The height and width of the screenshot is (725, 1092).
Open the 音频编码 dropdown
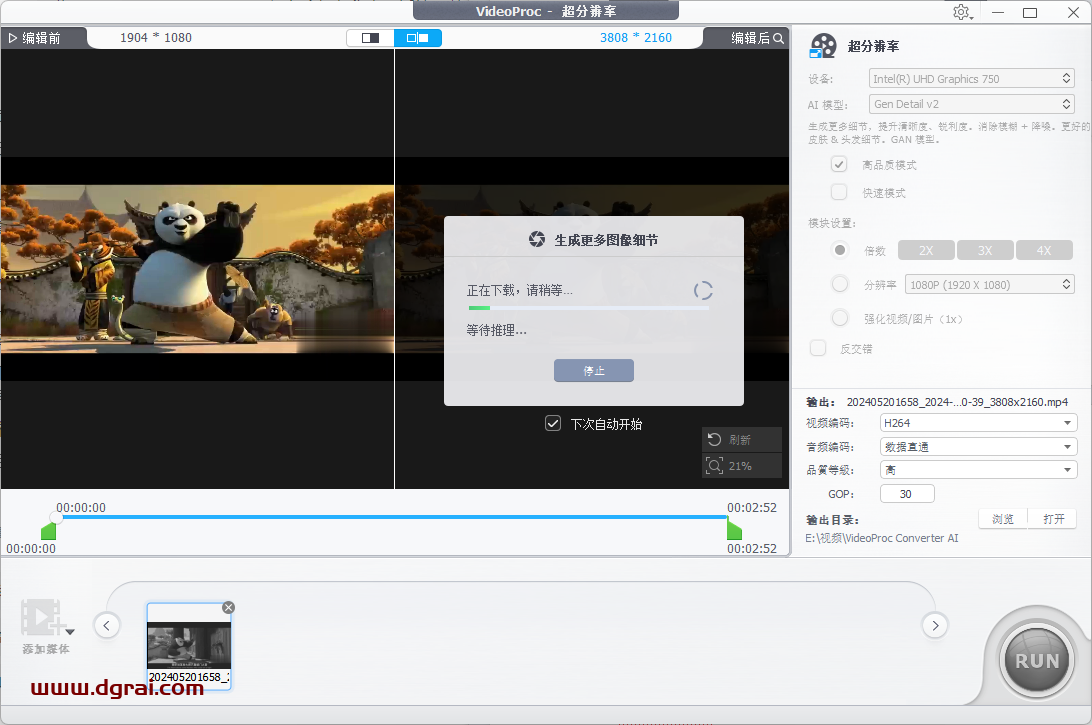pyautogui.click(x=978, y=446)
